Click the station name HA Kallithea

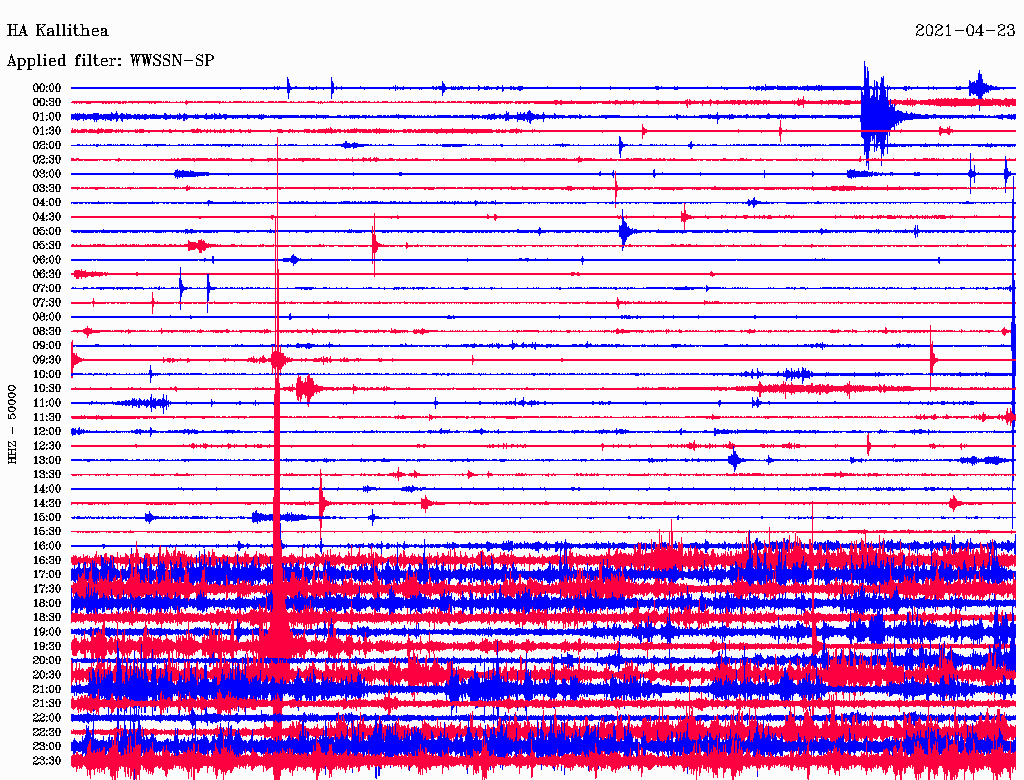57,31
